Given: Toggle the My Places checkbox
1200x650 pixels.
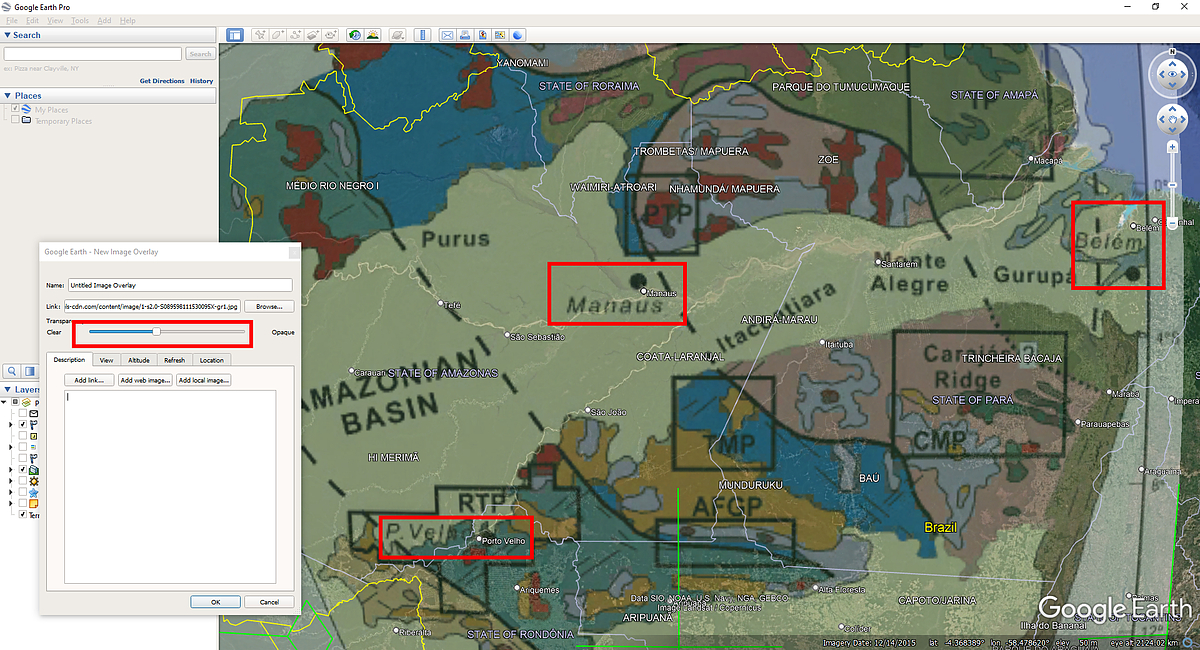Looking at the screenshot, I should pyautogui.click(x=15, y=109).
